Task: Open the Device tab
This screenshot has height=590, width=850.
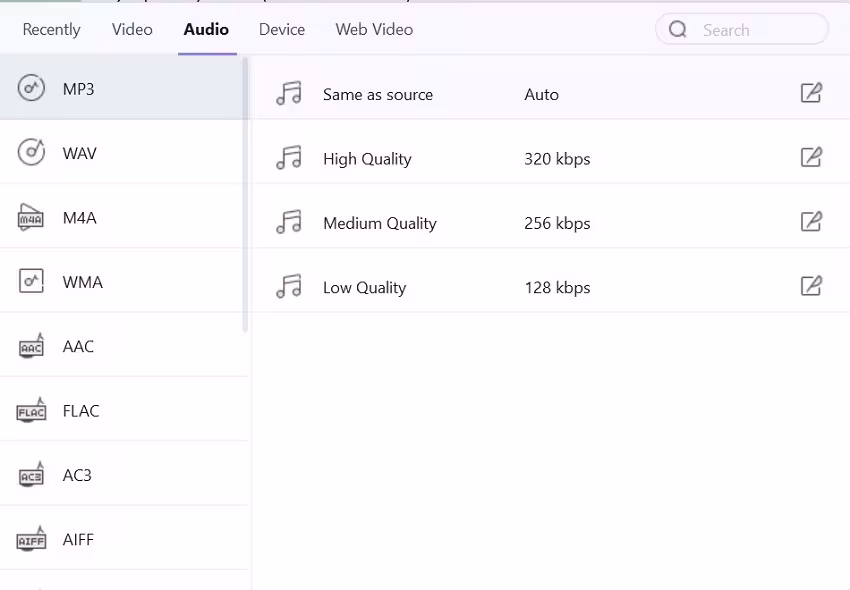Action: (282, 30)
